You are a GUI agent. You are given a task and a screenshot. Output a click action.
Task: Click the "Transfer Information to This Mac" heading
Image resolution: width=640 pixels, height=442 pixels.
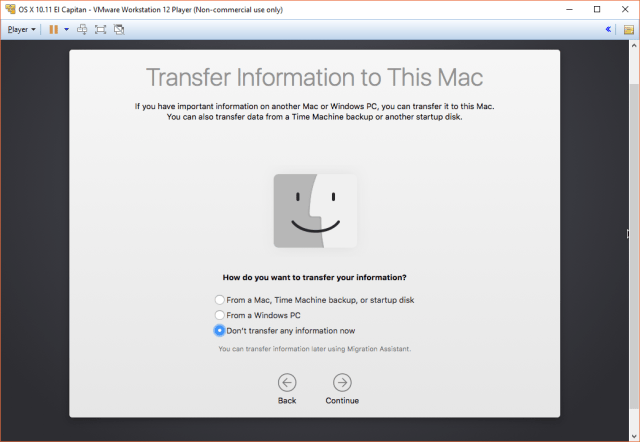[x=315, y=77]
